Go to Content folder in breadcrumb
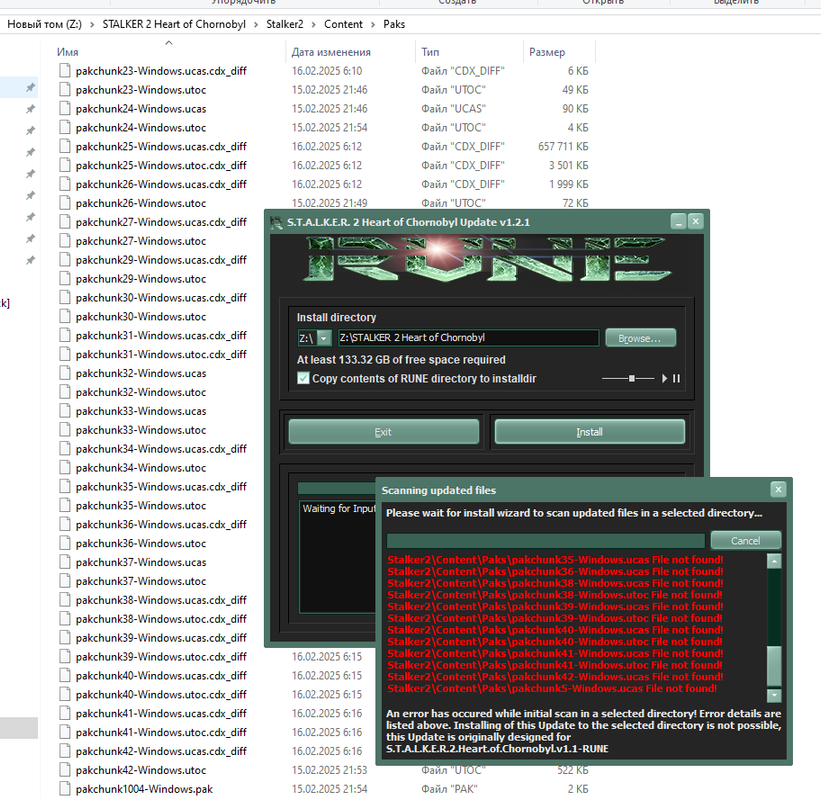The height and width of the screenshot is (800, 821). pyautogui.click(x=343, y=25)
